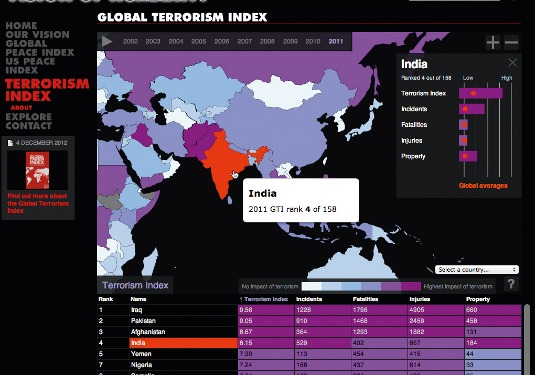Select year 2004 on timeline
The image size is (535, 375).
click(x=176, y=41)
